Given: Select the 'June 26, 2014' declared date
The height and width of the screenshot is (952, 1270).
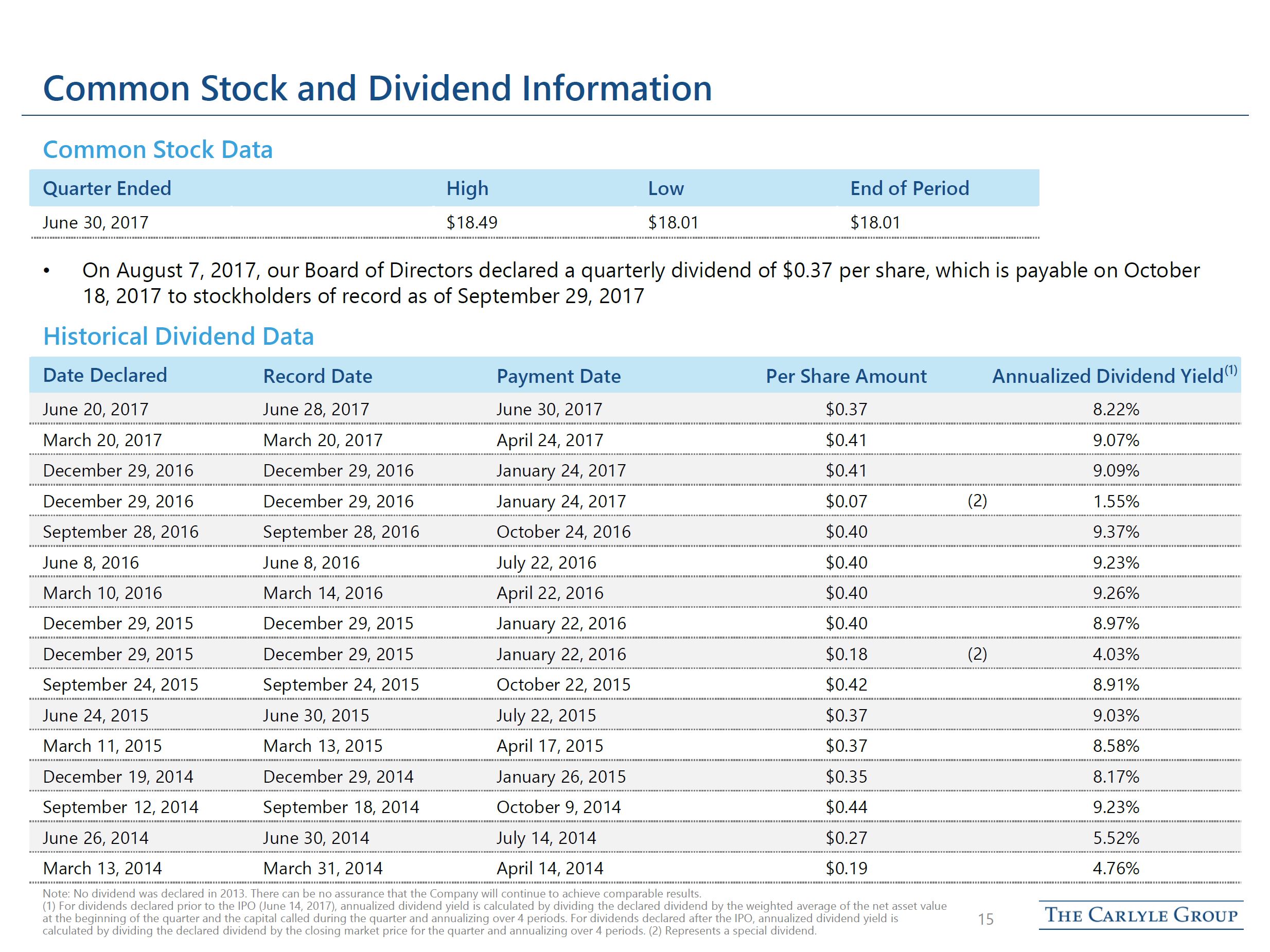Looking at the screenshot, I should pyautogui.click(x=96, y=838).
